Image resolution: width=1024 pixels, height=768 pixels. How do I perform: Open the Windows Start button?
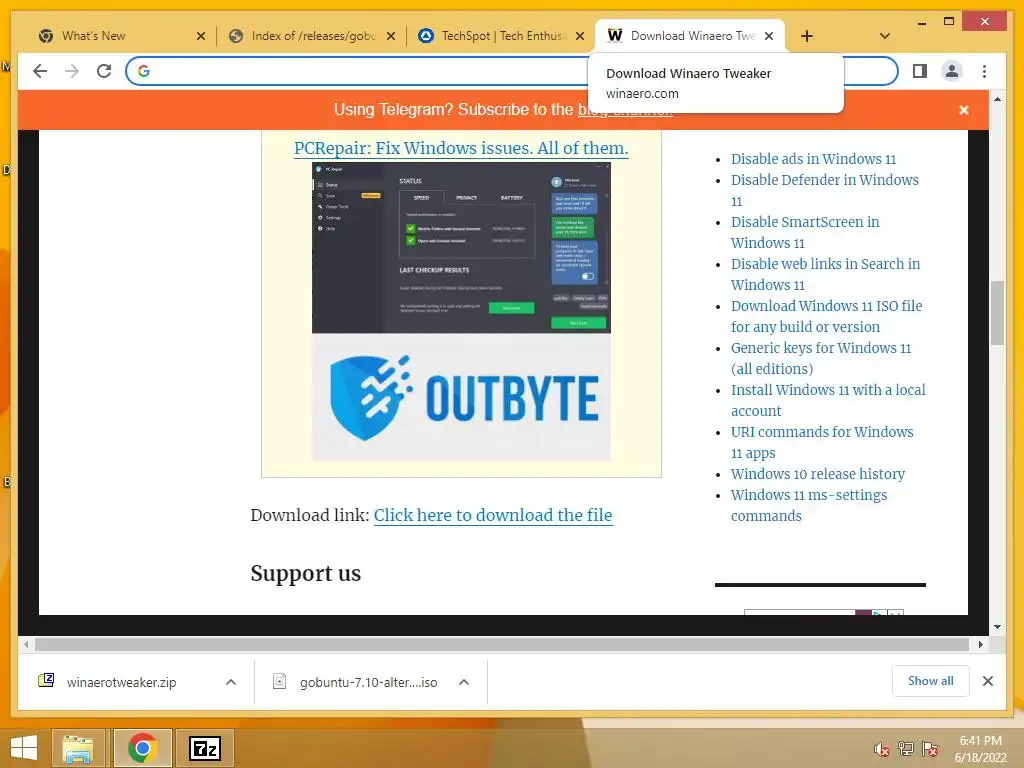(x=24, y=748)
